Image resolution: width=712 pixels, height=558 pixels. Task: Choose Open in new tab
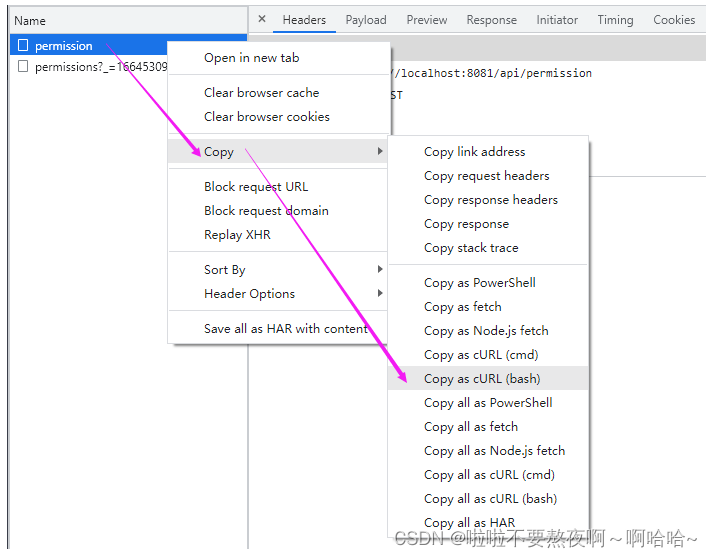click(277, 58)
